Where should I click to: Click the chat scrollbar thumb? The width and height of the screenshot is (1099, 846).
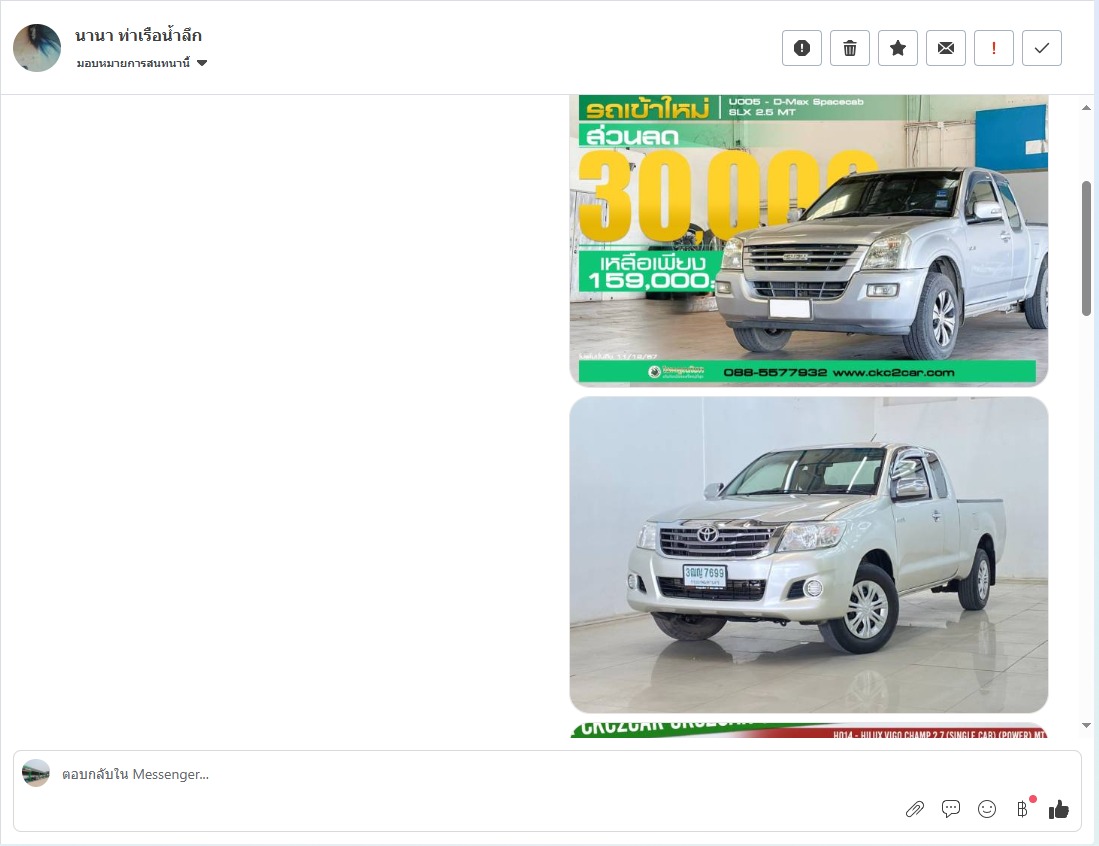[1086, 248]
